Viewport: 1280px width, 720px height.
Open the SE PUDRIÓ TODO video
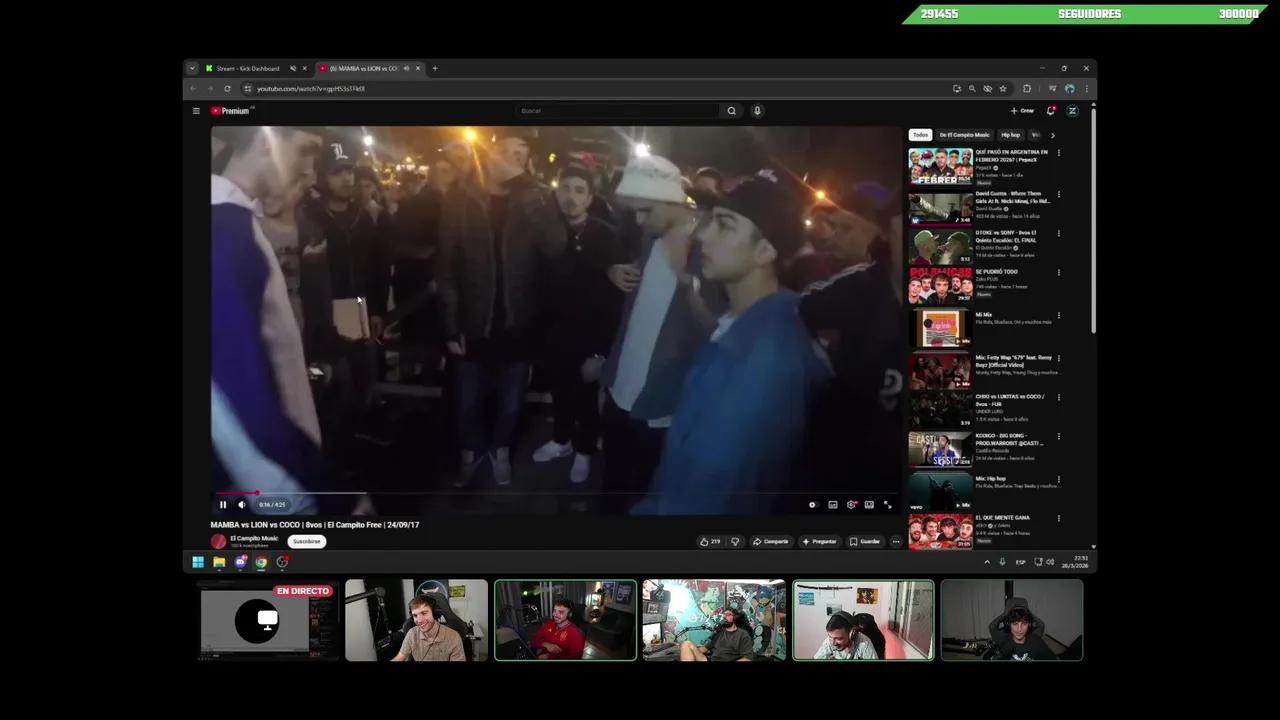[940, 286]
